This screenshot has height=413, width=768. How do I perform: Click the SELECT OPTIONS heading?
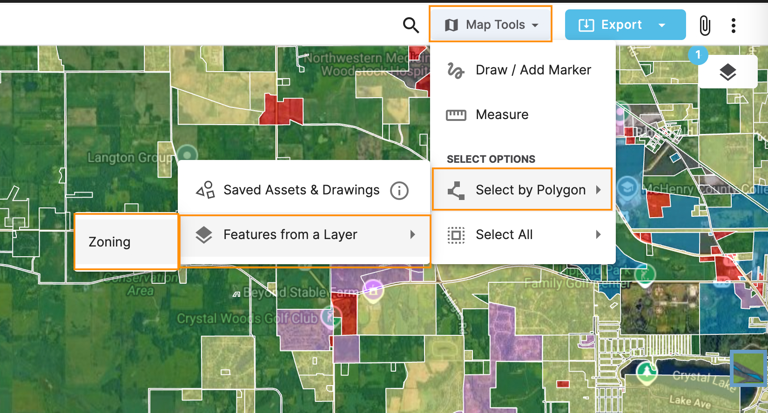pos(491,159)
